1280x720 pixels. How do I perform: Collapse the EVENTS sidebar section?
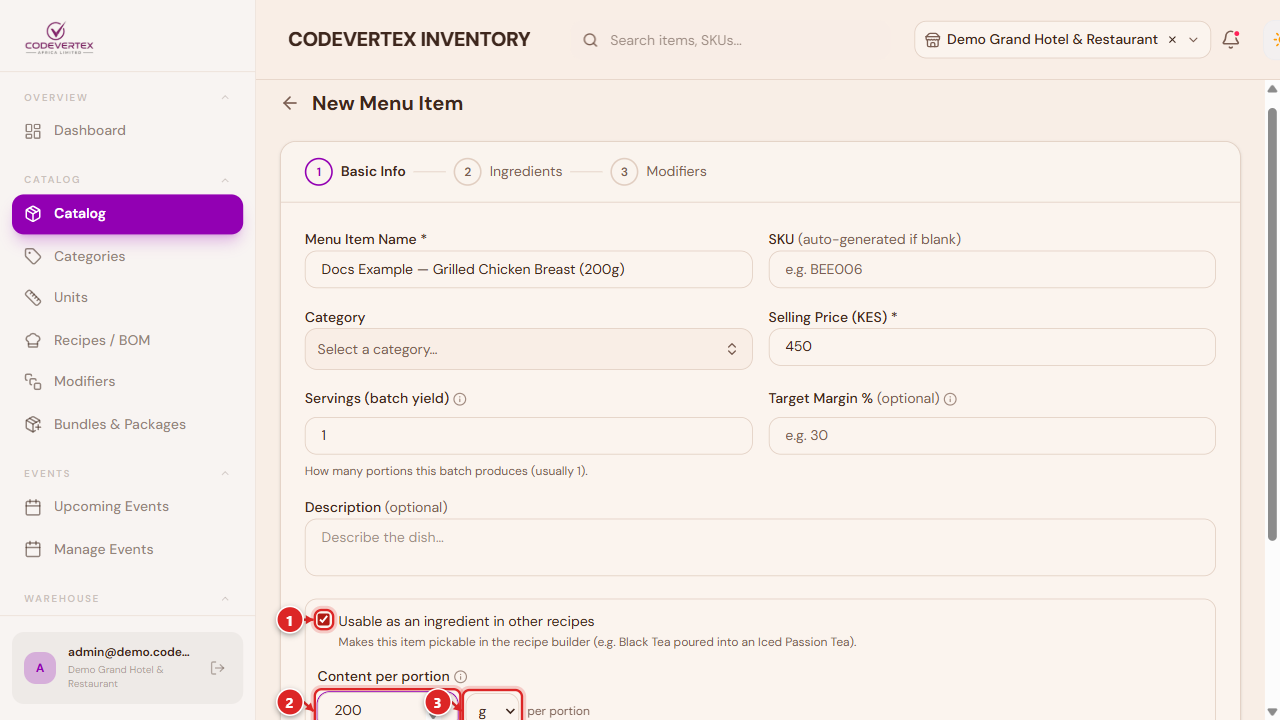coord(225,474)
